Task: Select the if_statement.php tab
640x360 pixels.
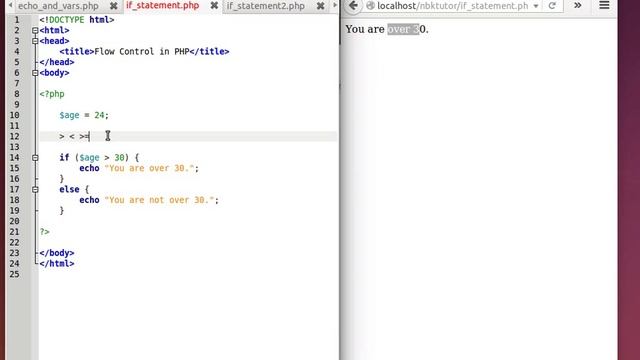Action: point(162,6)
